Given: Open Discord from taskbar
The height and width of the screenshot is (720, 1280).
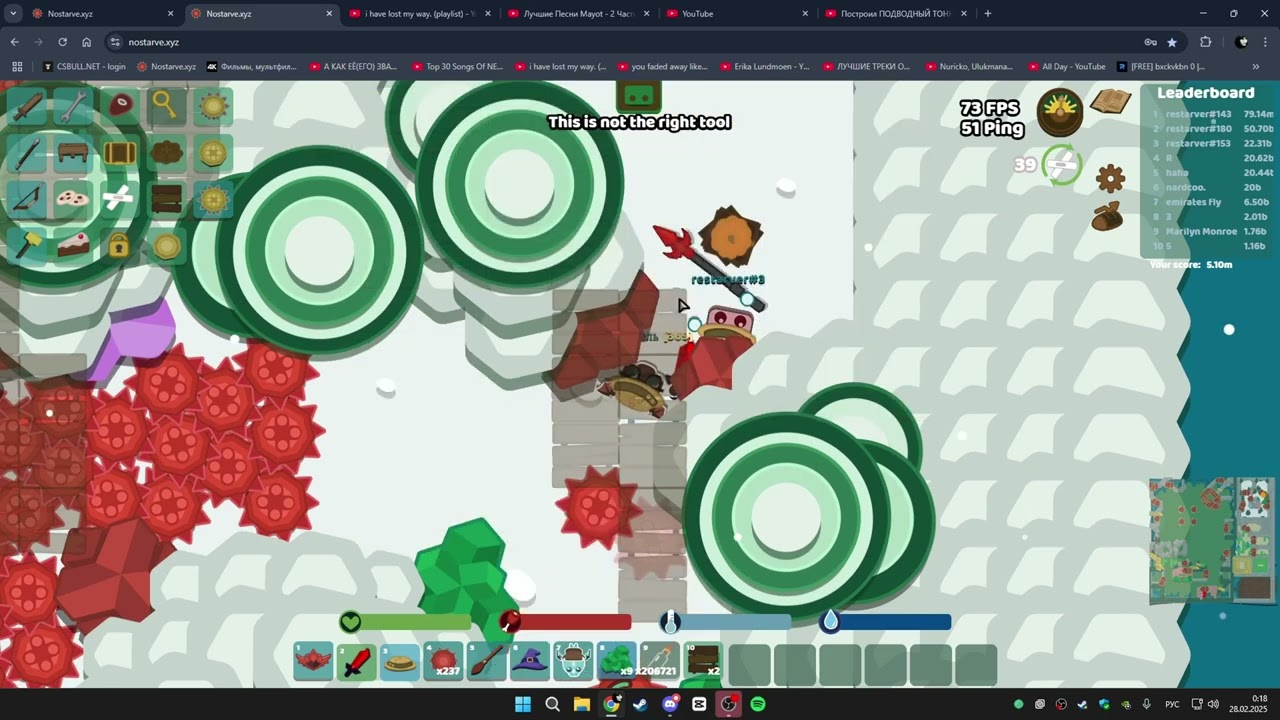Looking at the screenshot, I should (670, 704).
